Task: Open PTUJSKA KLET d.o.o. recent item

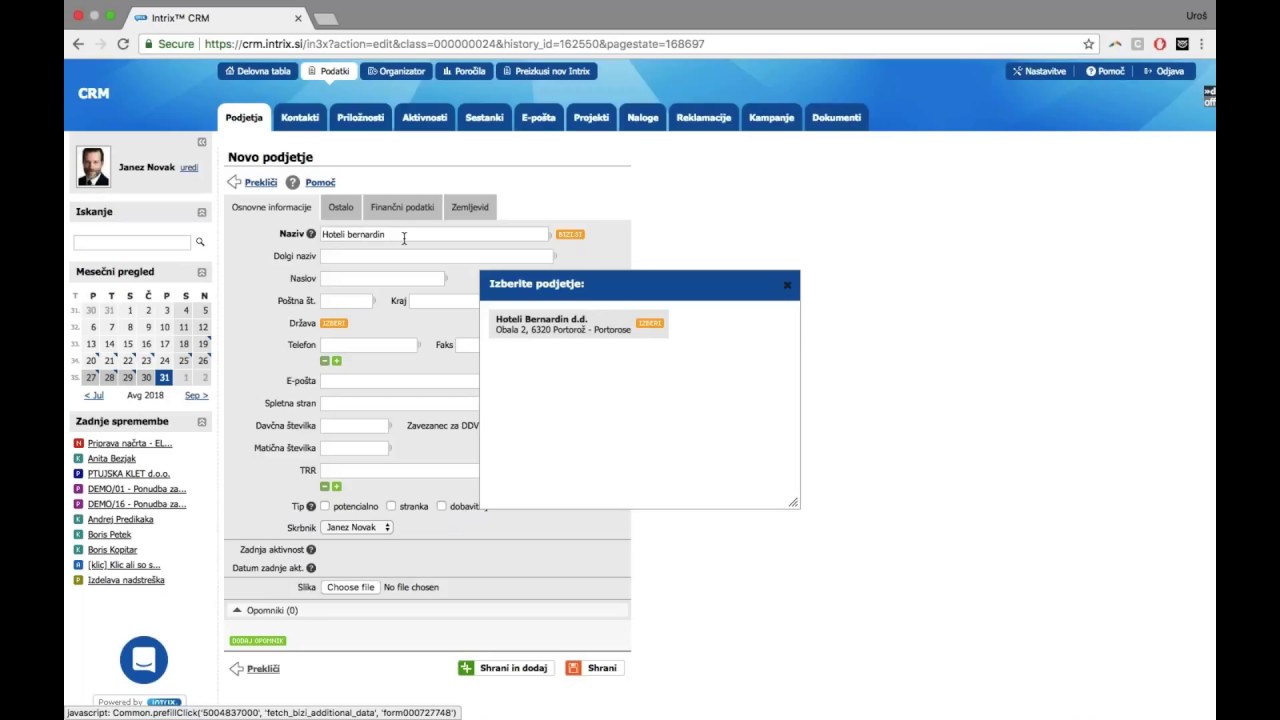Action: 128,474
